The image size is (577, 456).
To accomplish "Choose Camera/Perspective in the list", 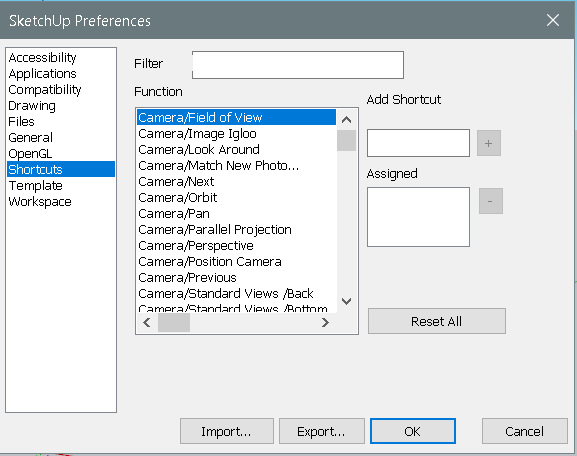I will pyautogui.click(x=236, y=245).
